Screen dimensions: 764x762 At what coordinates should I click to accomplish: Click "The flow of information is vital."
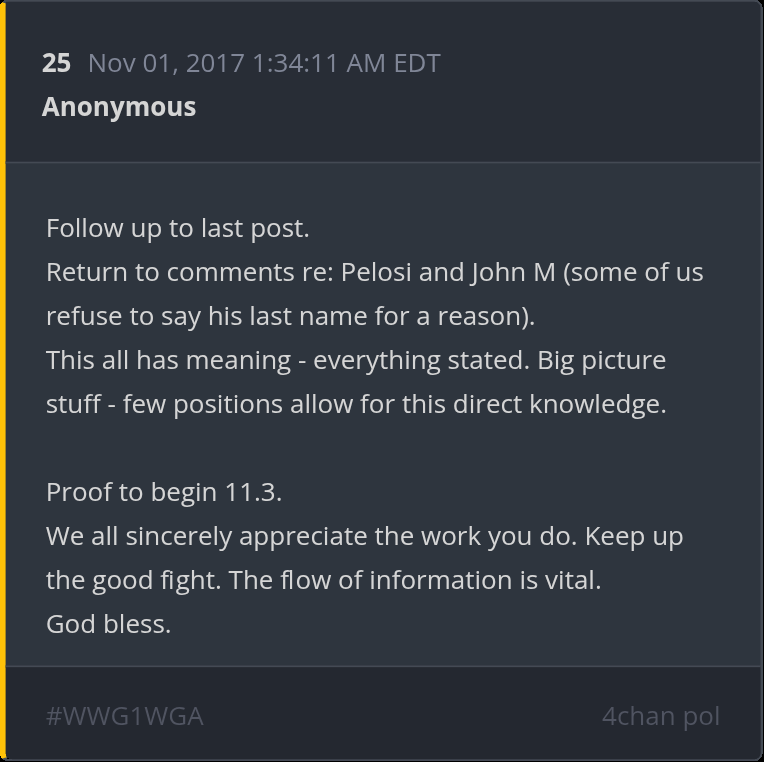pos(415,580)
